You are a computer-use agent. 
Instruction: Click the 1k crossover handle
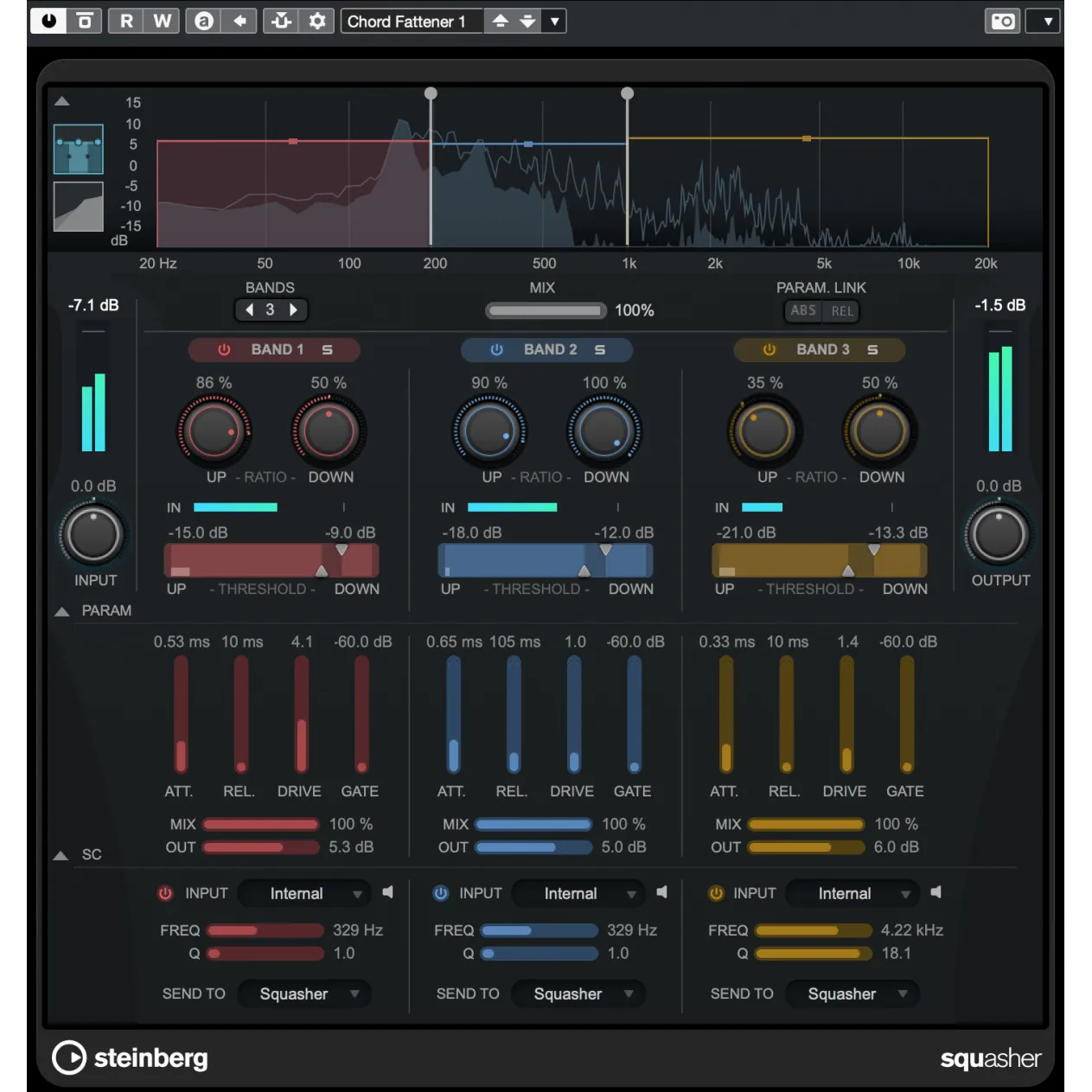click(628, 93)
